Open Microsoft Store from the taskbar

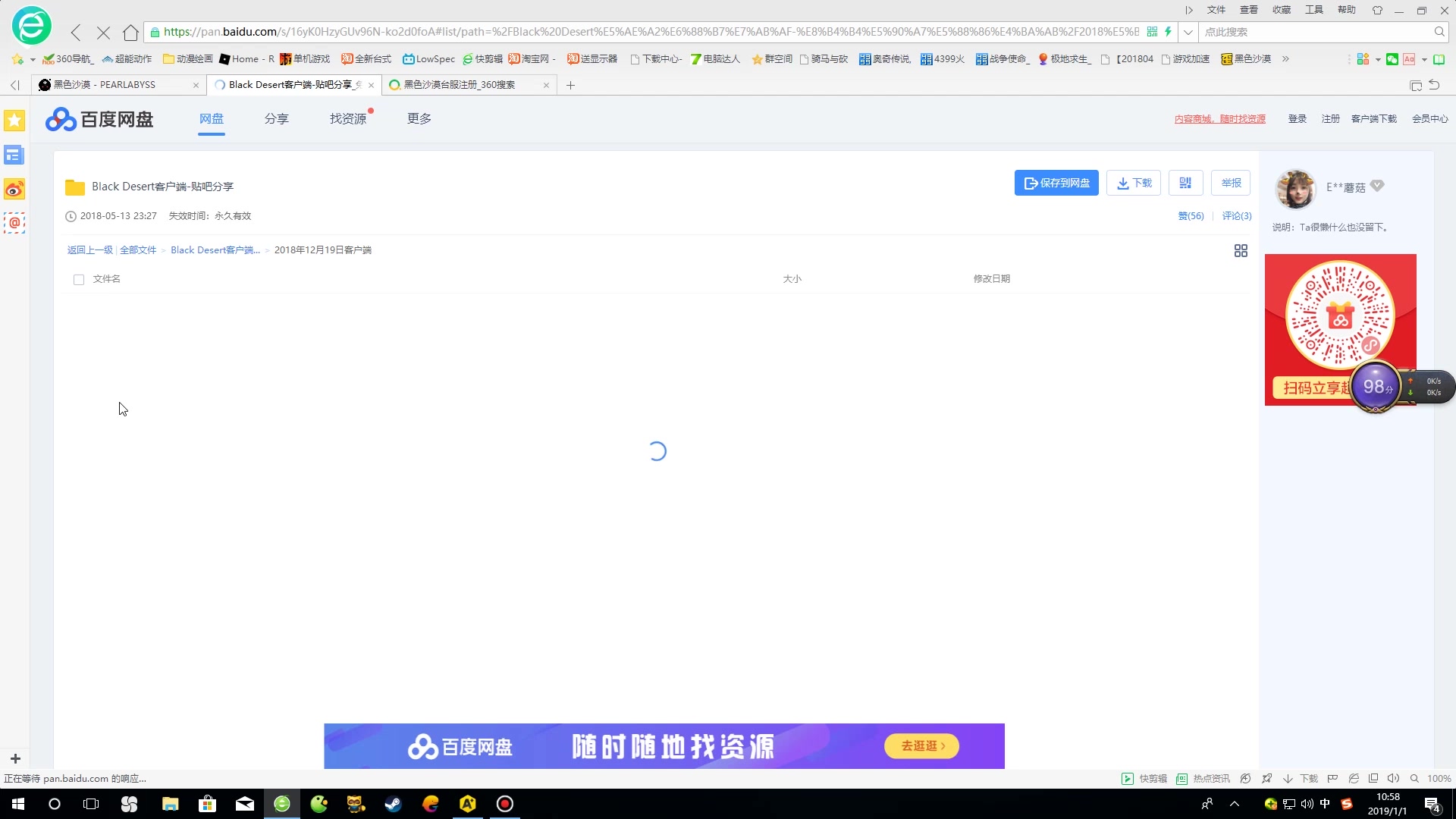click(x=207, y=804)
